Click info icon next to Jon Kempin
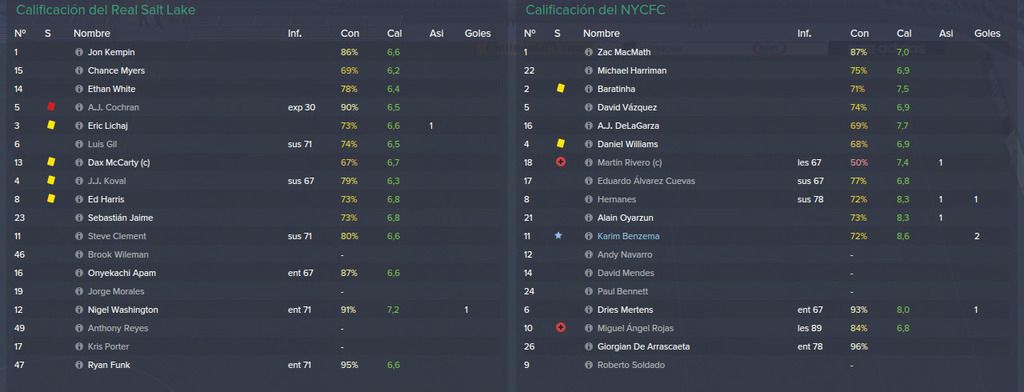The height and width of the screenshot is (392, 1024). (79, 52)
